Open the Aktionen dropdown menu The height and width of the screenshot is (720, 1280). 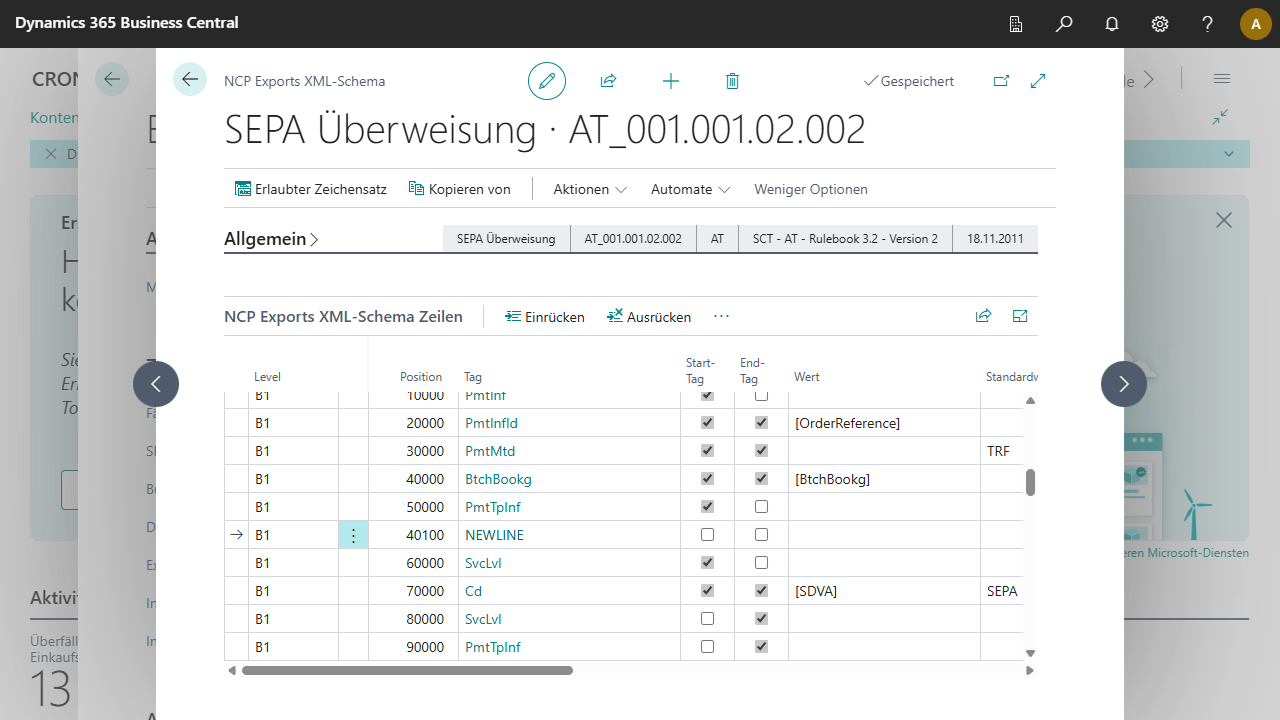point(590,189)
